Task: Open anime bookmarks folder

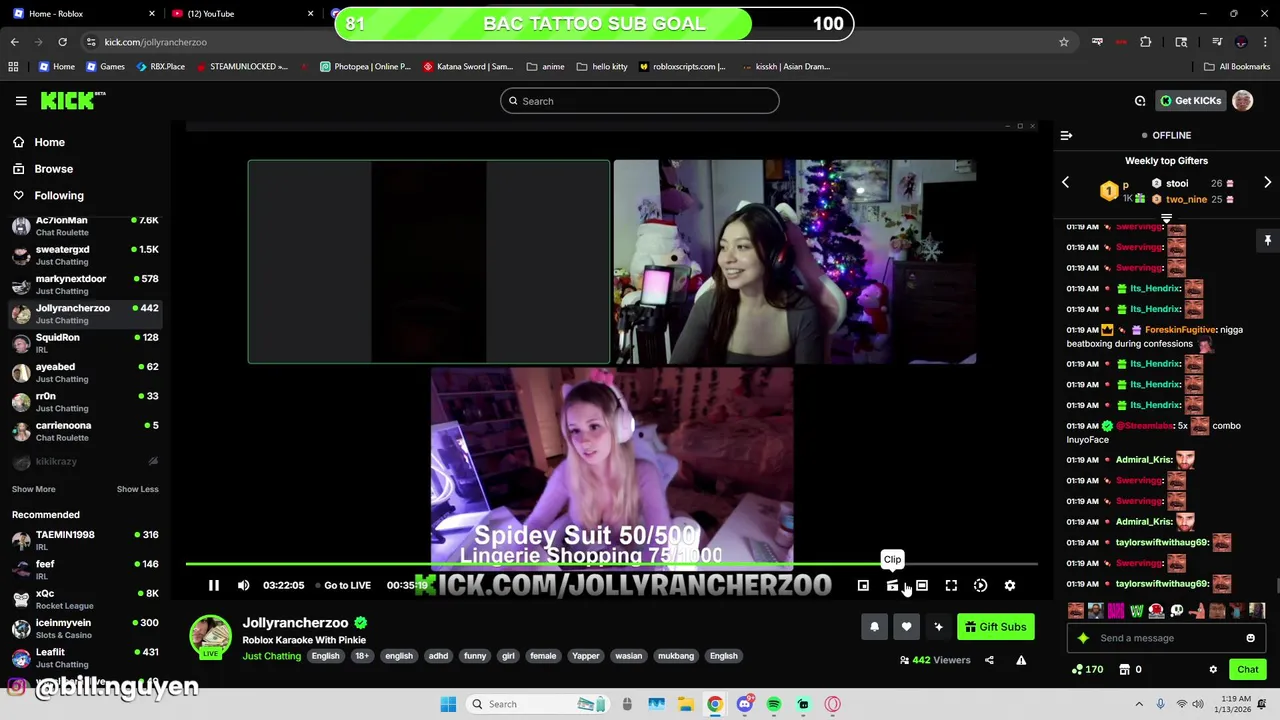Action: [545, 67]
